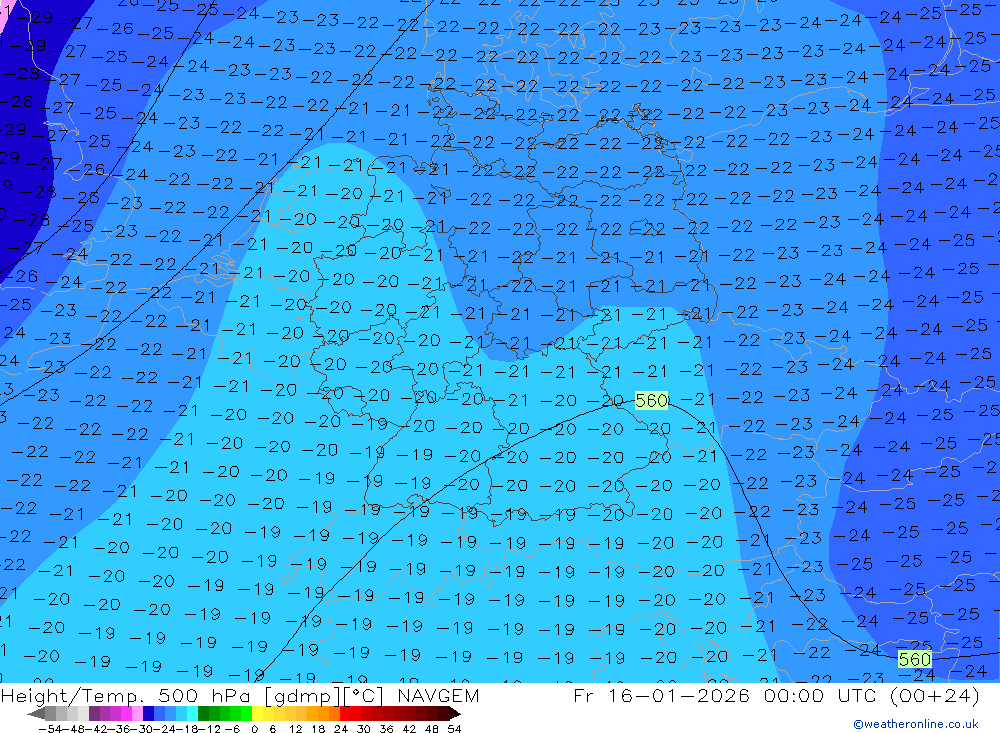
Task: Pick the bright red swatch at 24
Action: pyautogui.click(x=344, y=714)
